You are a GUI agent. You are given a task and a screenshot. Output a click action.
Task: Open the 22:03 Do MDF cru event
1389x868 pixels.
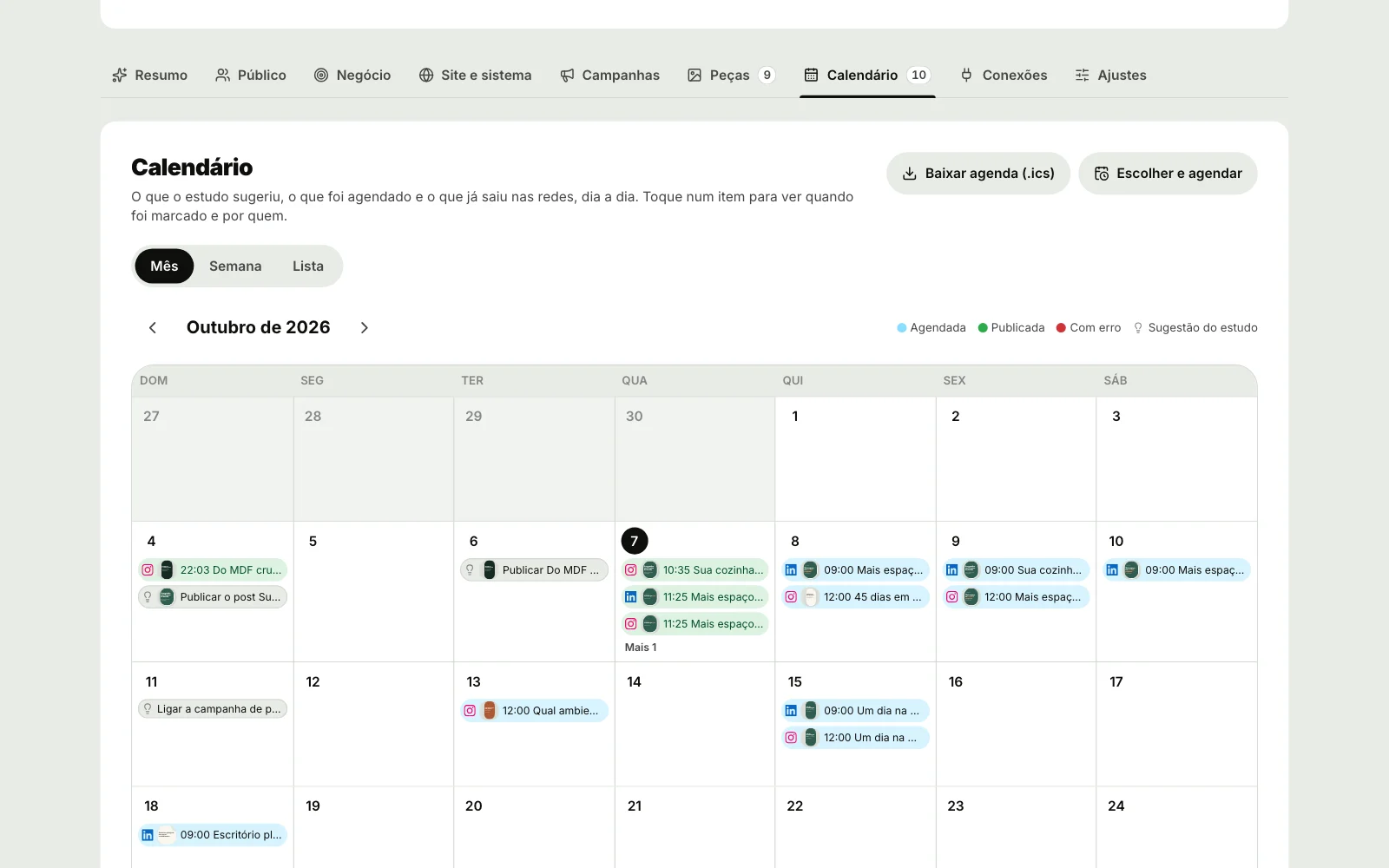coord(213,570)
